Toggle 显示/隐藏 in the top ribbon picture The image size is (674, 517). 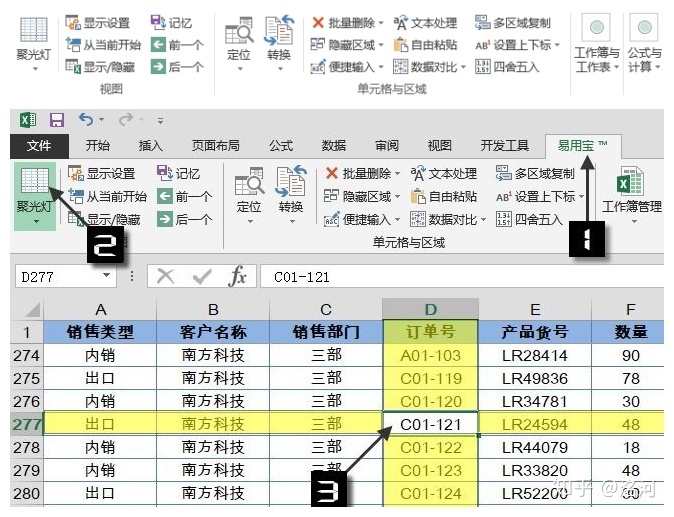click(x=100, y=67)
